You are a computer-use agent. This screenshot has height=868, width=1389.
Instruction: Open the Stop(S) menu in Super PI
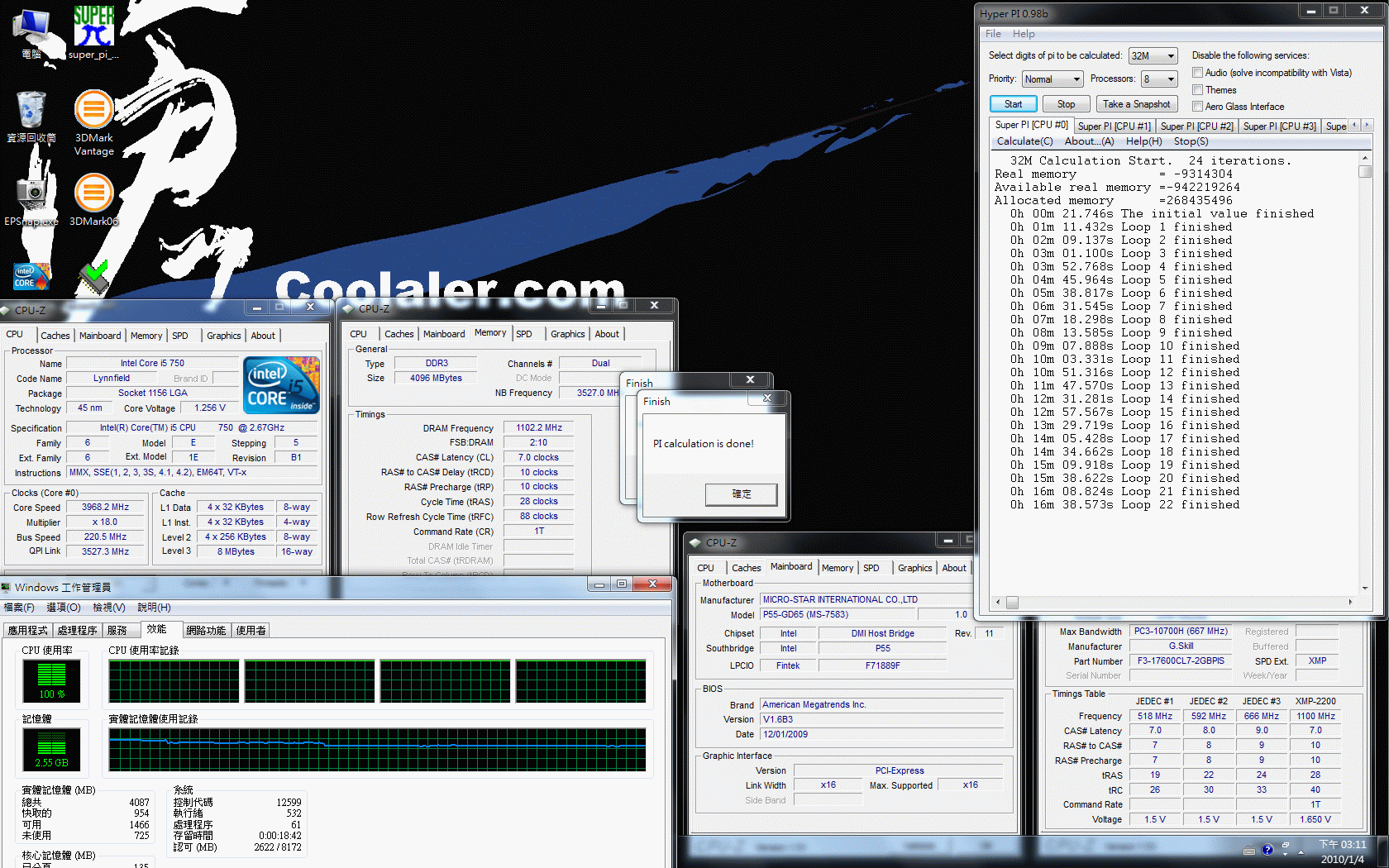click(x=1191, y=141)
